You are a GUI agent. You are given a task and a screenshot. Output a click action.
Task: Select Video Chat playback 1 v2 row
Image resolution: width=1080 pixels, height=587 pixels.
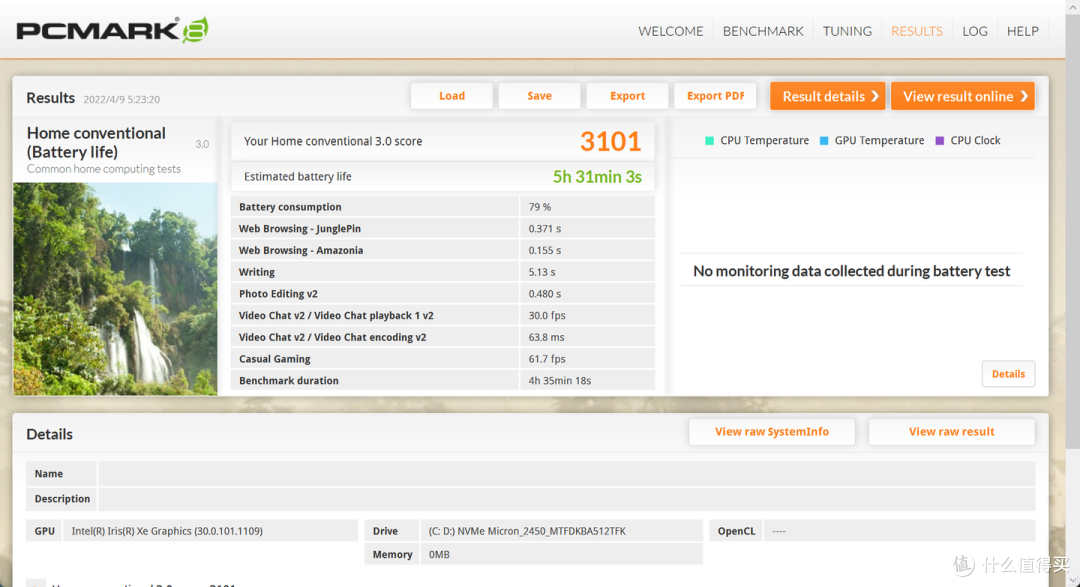coord(442,316)
